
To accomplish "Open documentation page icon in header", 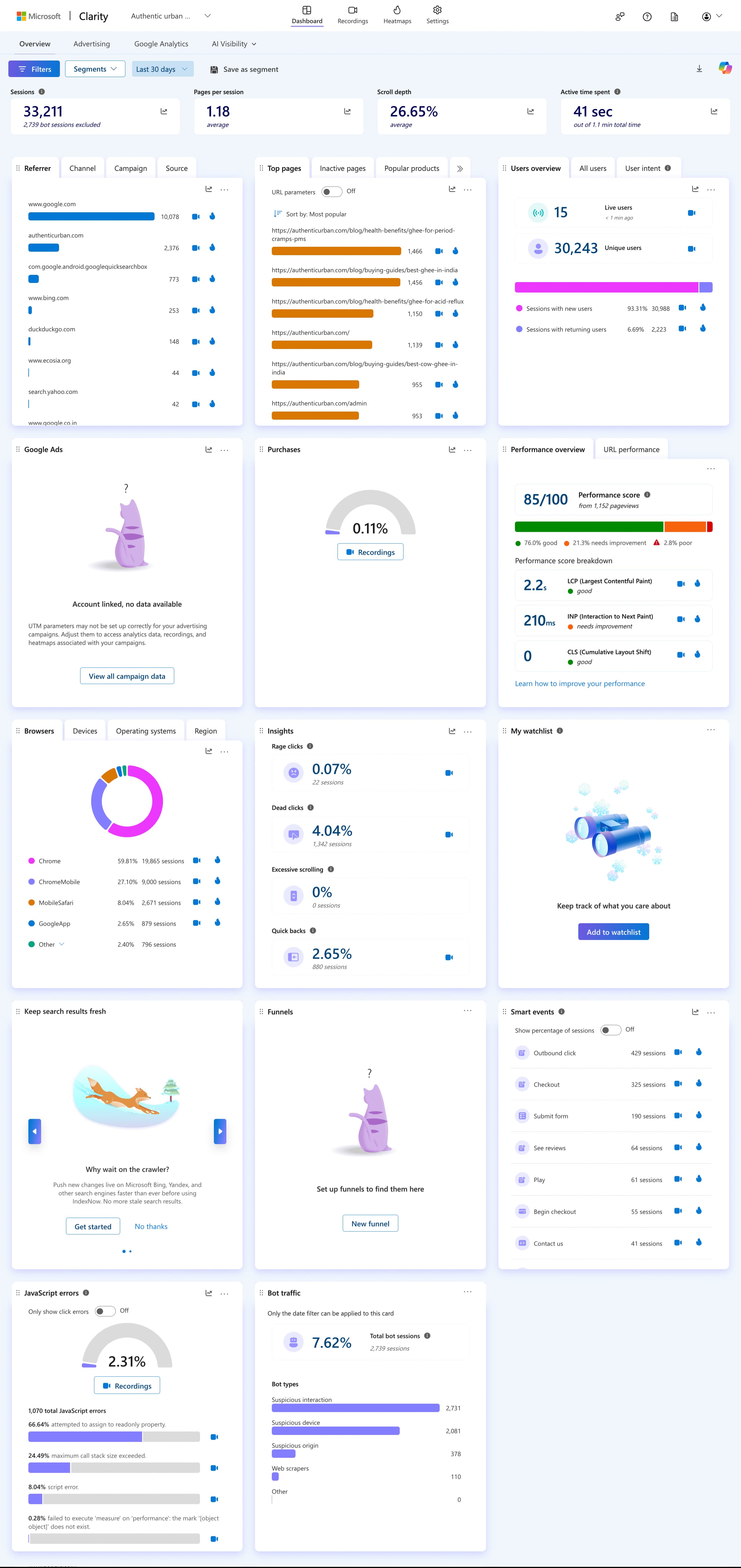I will pos(674,17).
